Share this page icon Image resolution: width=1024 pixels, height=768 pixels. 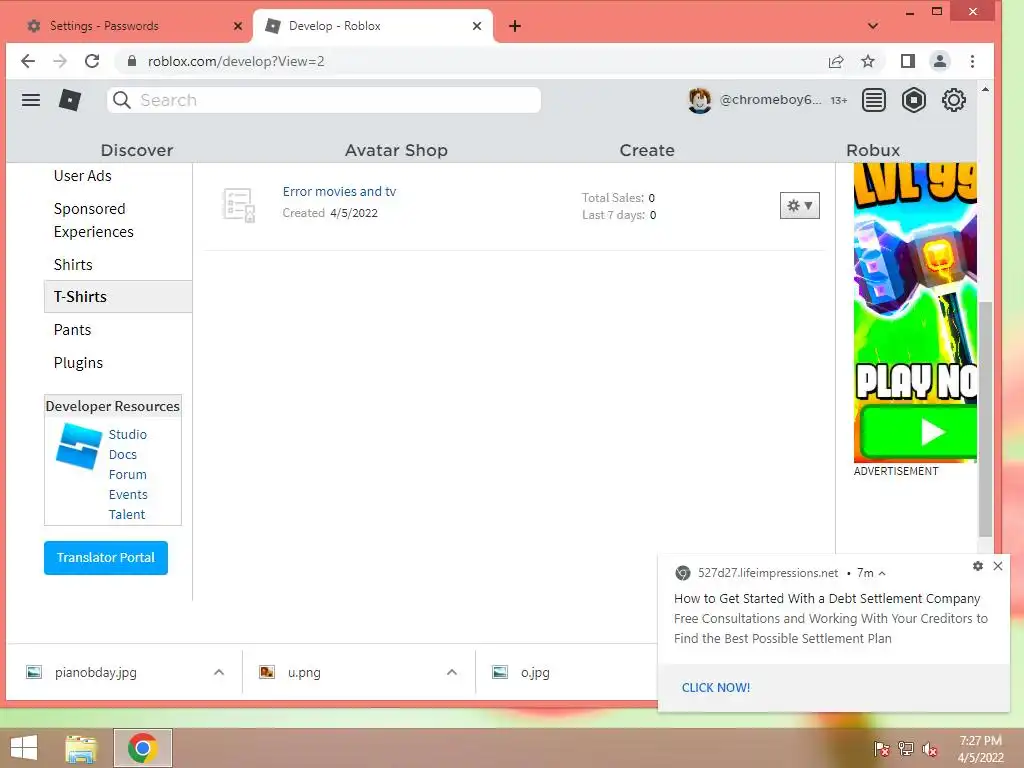tap(835, 61)
